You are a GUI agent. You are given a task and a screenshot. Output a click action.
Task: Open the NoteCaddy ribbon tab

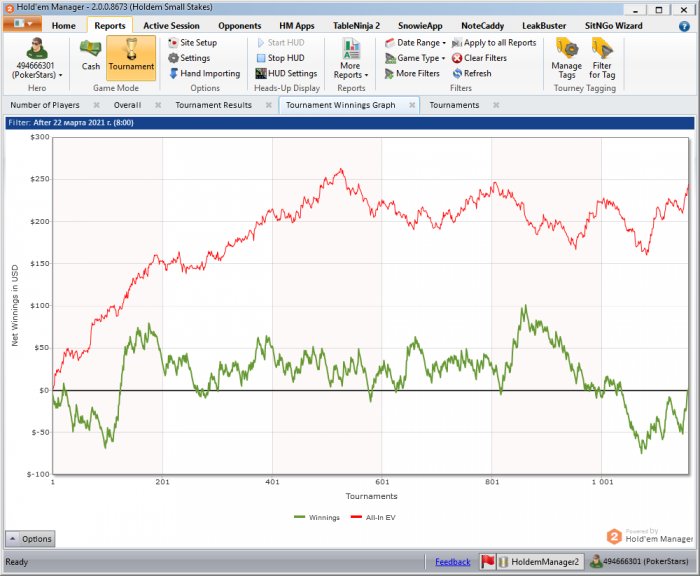(x=482, y=26)
